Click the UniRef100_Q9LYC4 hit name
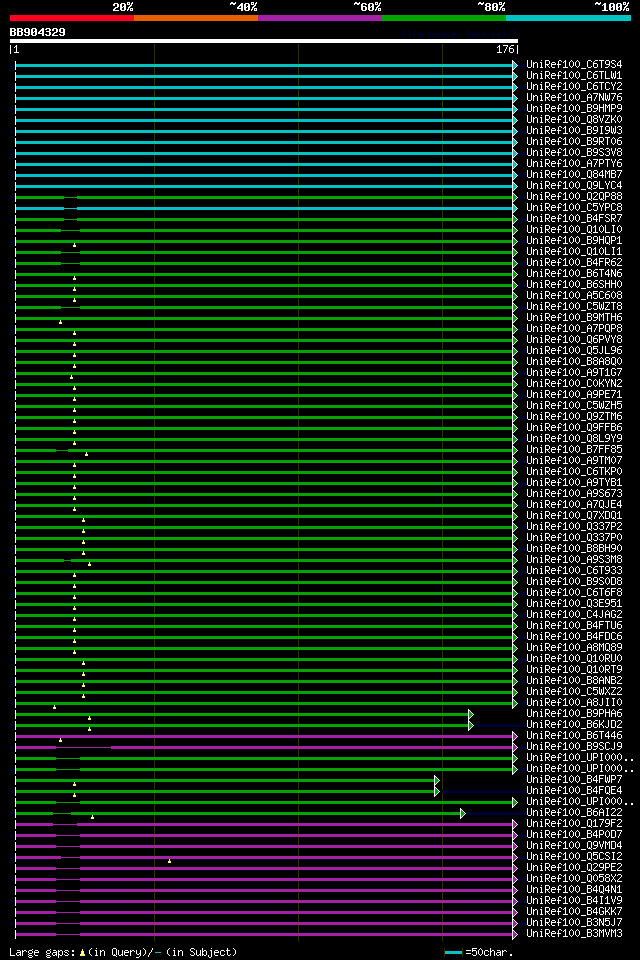Image resolution: width=640 pixels, height=960 pixels. [574, 186]
